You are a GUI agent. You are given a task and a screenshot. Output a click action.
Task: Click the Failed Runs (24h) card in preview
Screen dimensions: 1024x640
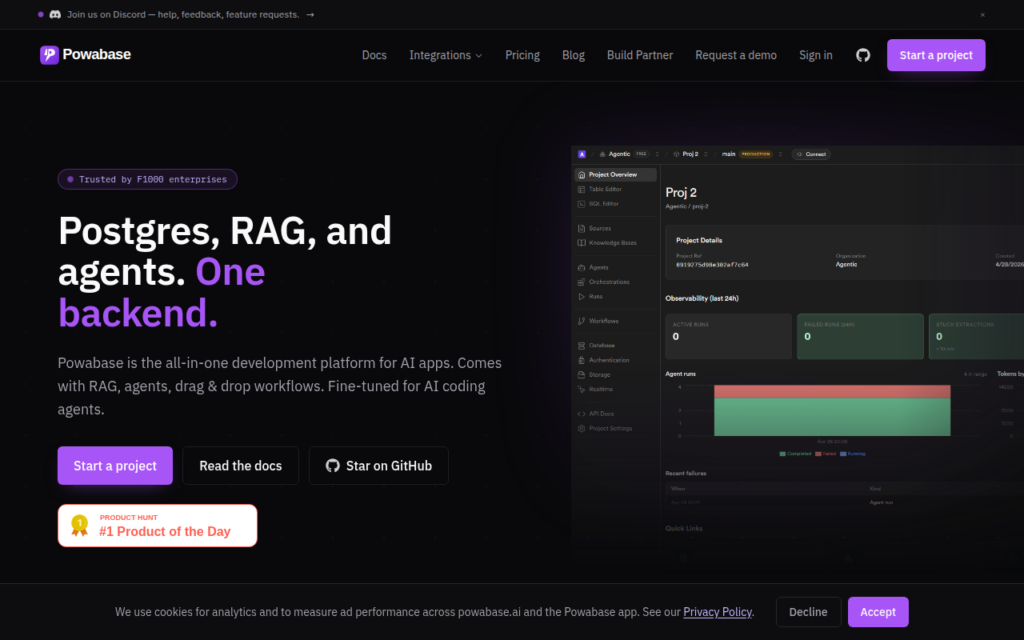860,336
